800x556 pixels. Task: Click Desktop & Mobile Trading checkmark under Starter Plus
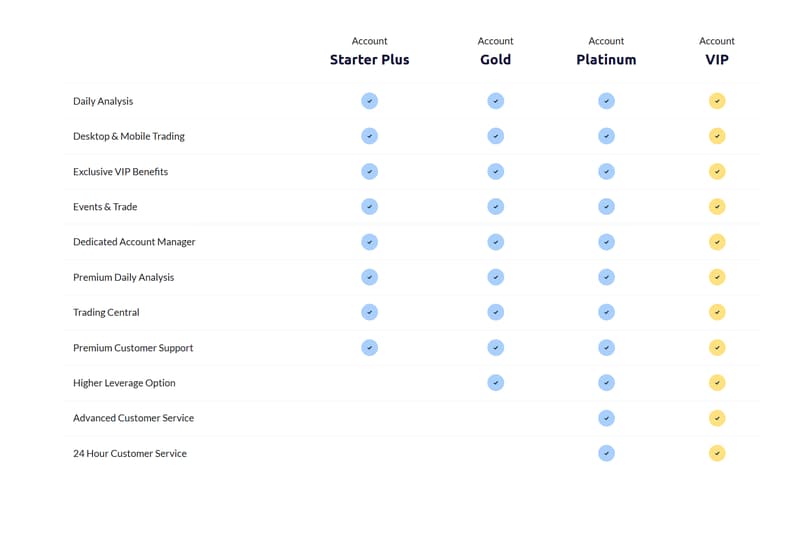click(x=369, y=136)
